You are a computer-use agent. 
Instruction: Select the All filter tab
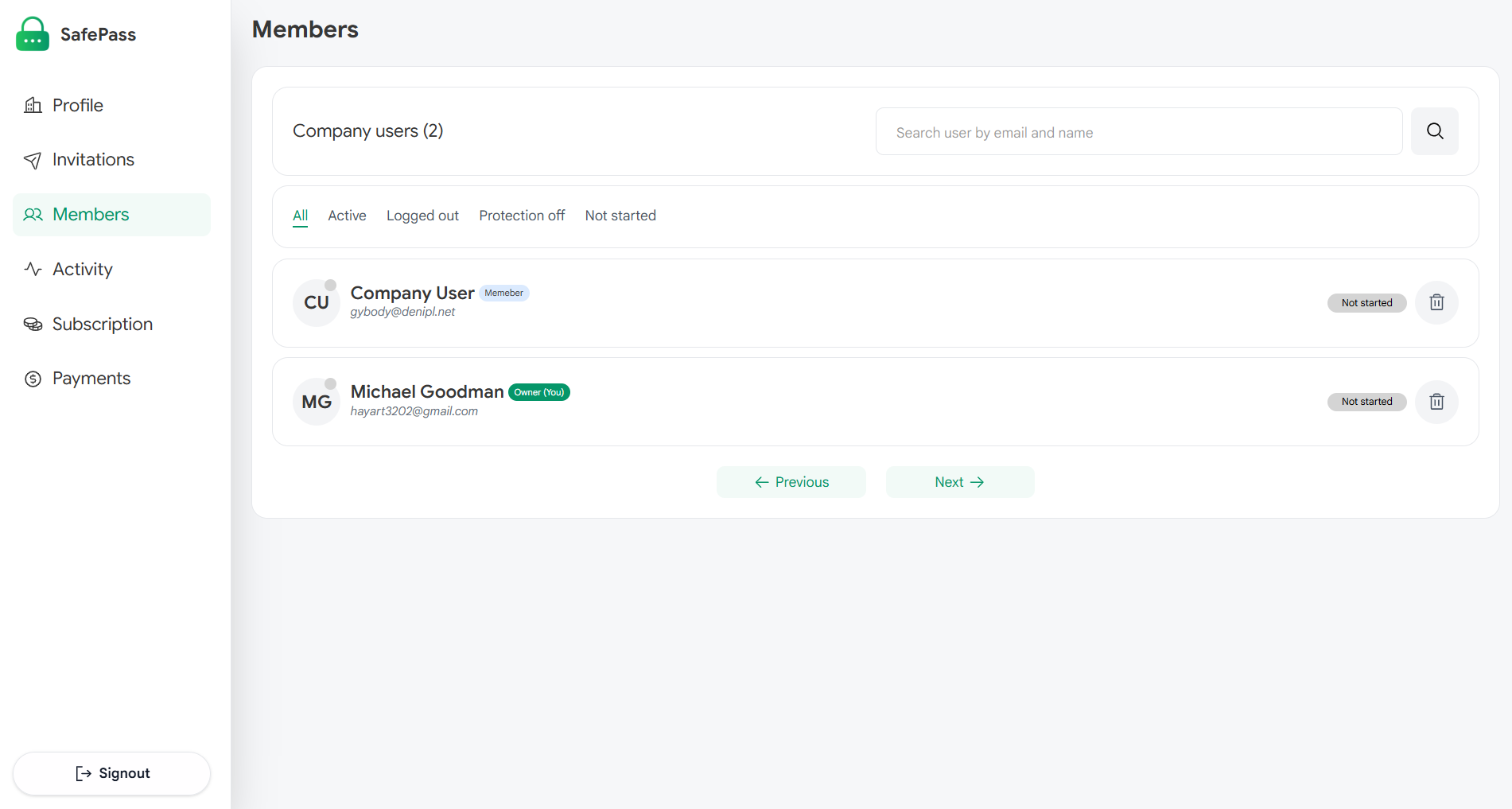[300, 216]
